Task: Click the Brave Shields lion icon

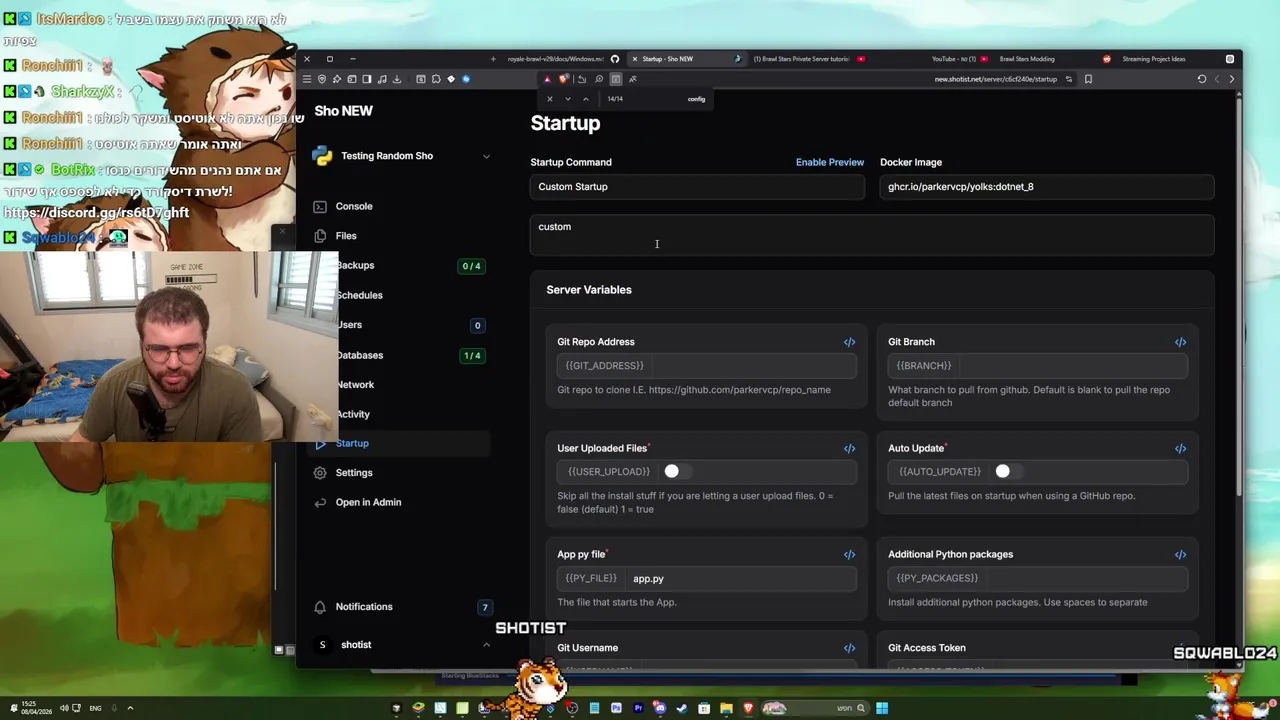Action: coord(563,79)
